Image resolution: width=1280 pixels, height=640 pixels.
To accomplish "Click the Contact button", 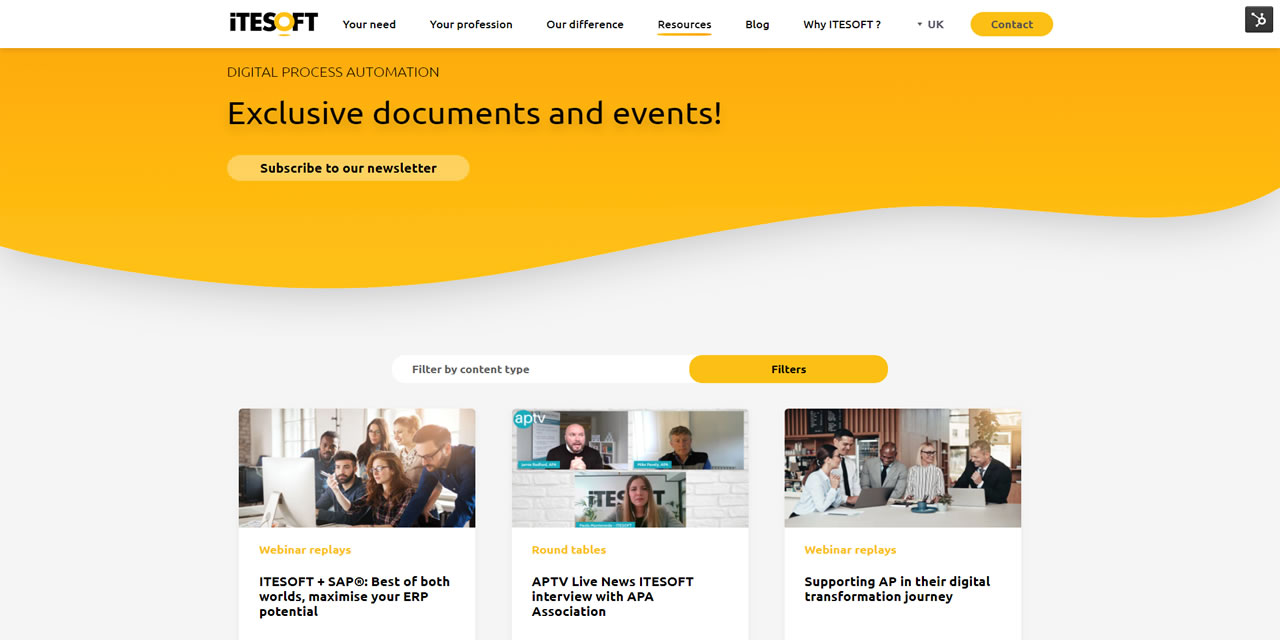I will [x=1011, y=24].
